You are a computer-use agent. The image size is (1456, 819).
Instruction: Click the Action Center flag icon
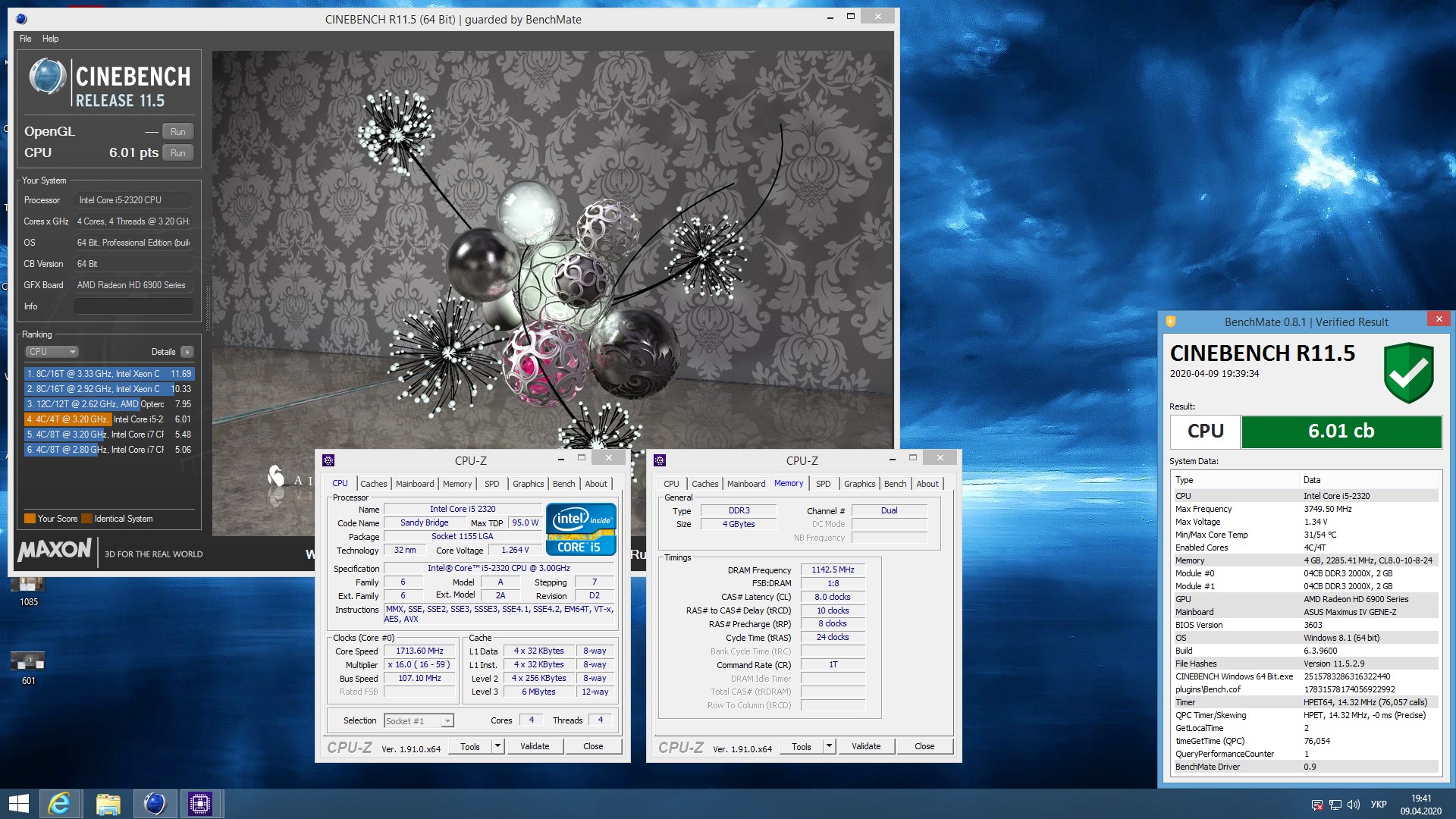click(x=1317, y=805)
